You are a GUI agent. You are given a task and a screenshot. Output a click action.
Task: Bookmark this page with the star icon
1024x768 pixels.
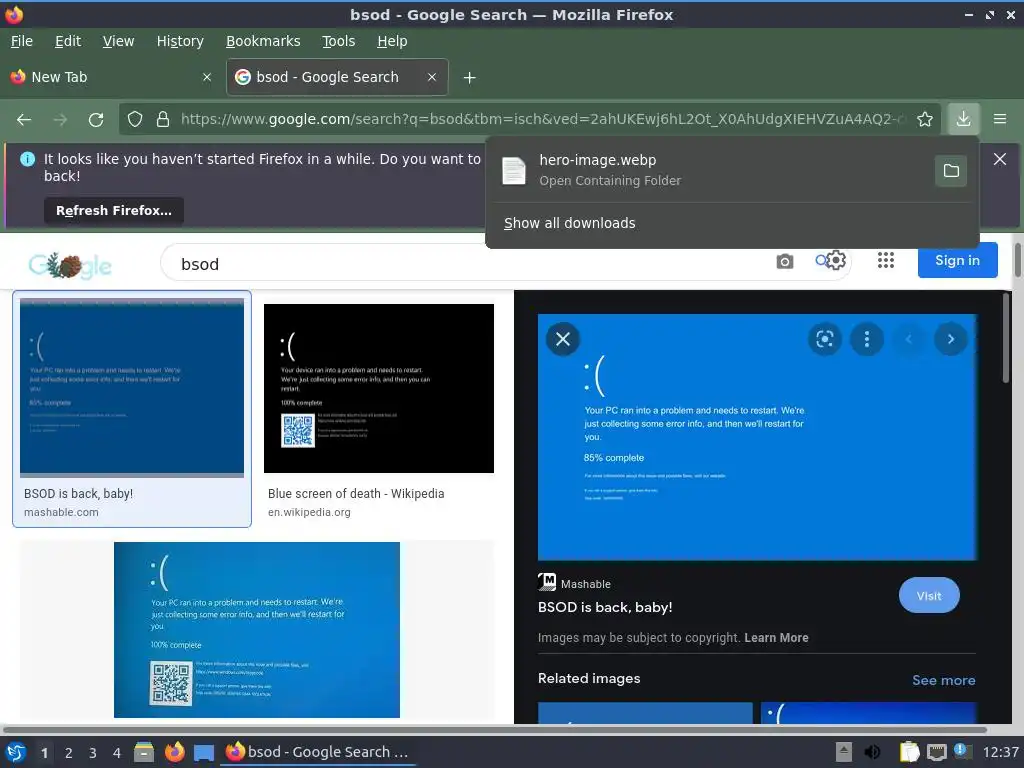point(925,119)
